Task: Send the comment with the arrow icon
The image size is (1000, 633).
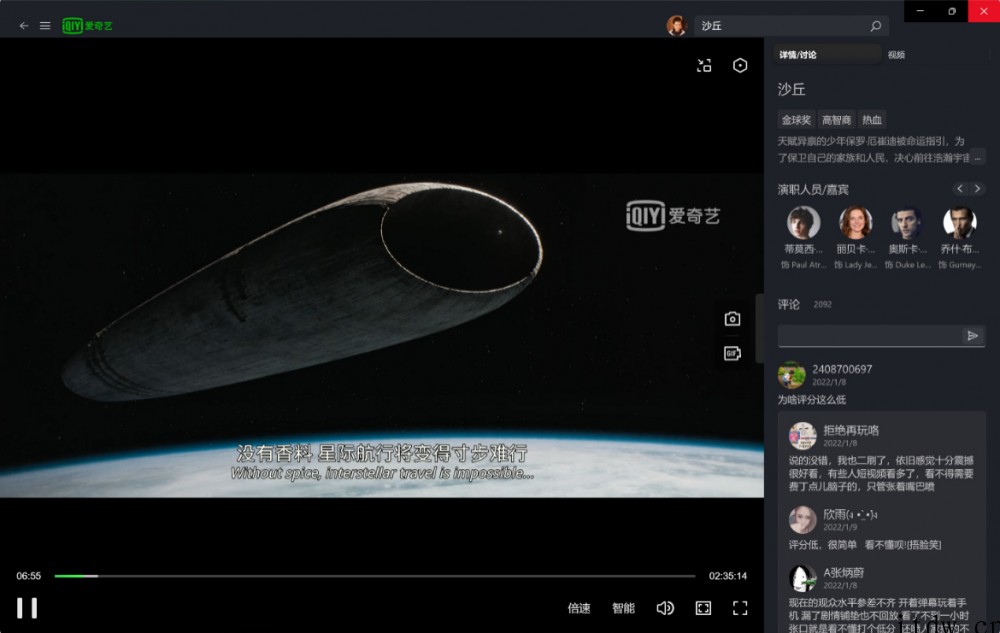Action: click(973, 336)
